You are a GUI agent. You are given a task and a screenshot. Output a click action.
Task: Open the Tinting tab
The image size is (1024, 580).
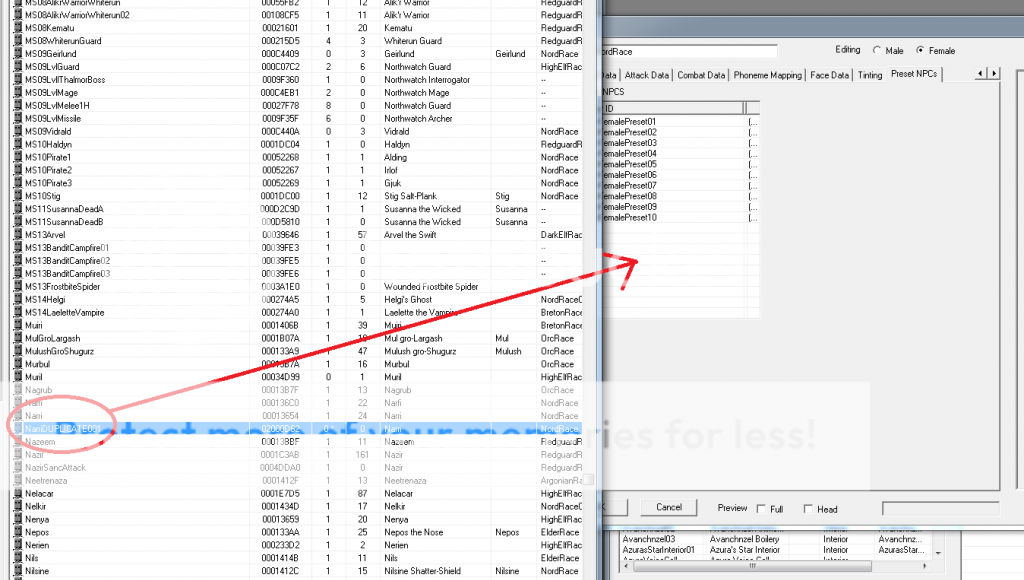tap(870, 75)
